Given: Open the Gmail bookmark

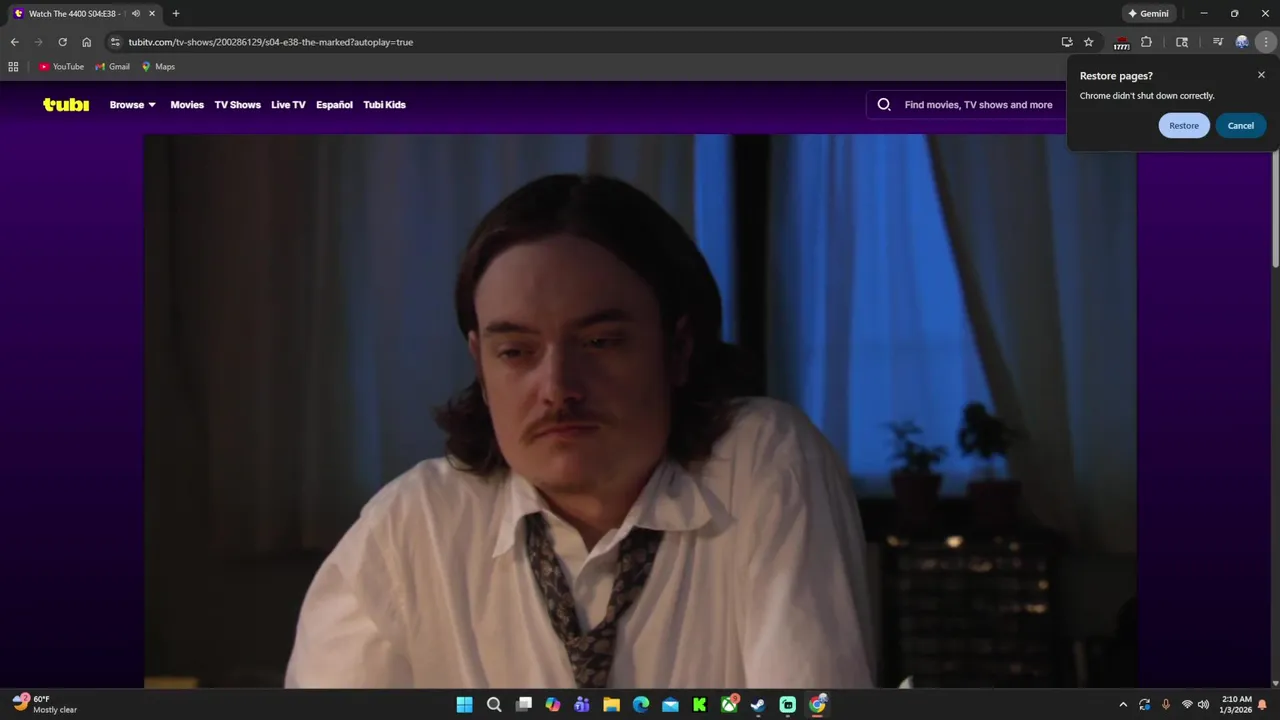Looking at the screenshot, I should click(x=112, y=67).
